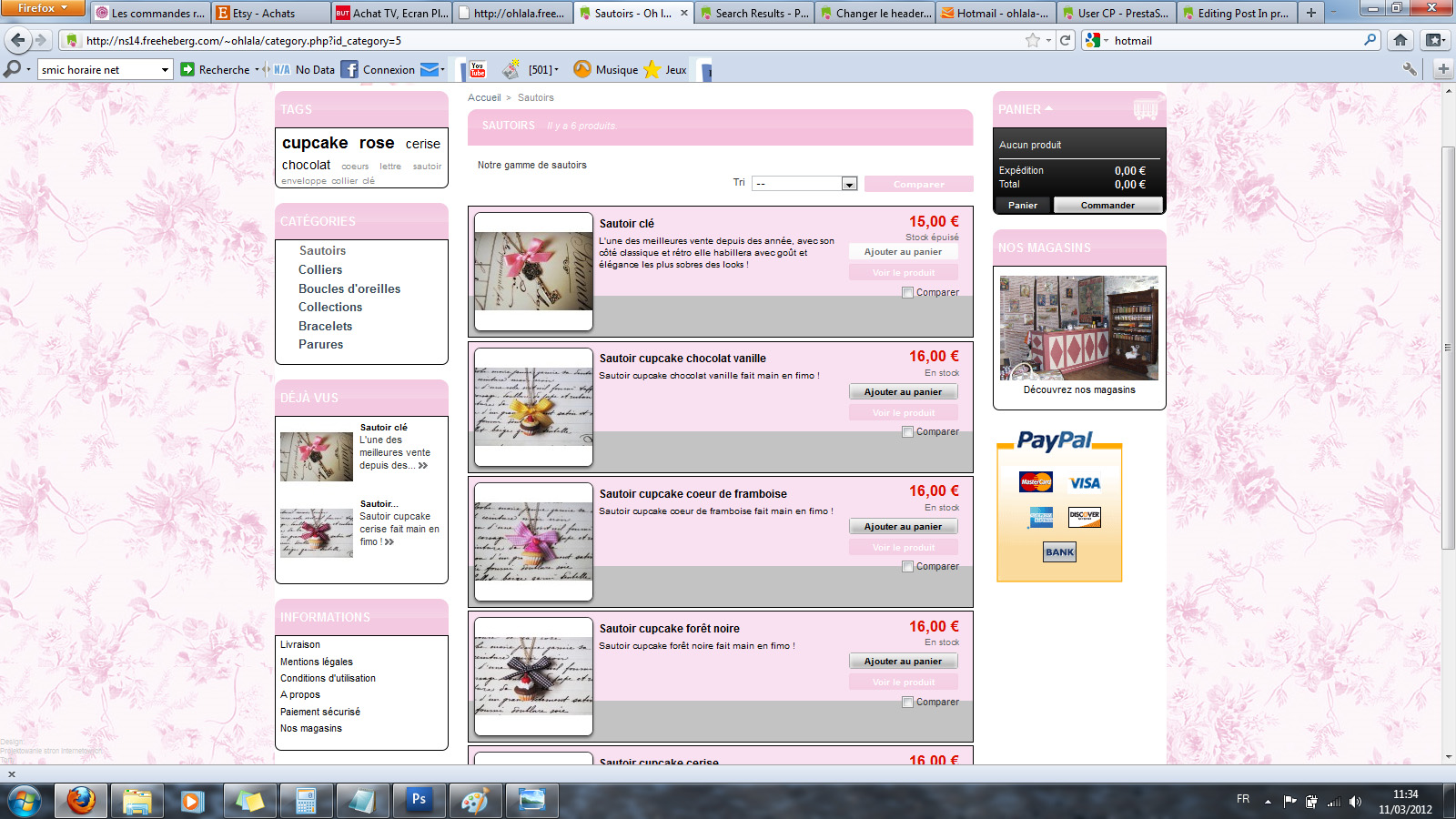Check Comparer for Sautoir cupcake forêt noire
This screenshot has height=819, width=1456.
coord(907,703)
